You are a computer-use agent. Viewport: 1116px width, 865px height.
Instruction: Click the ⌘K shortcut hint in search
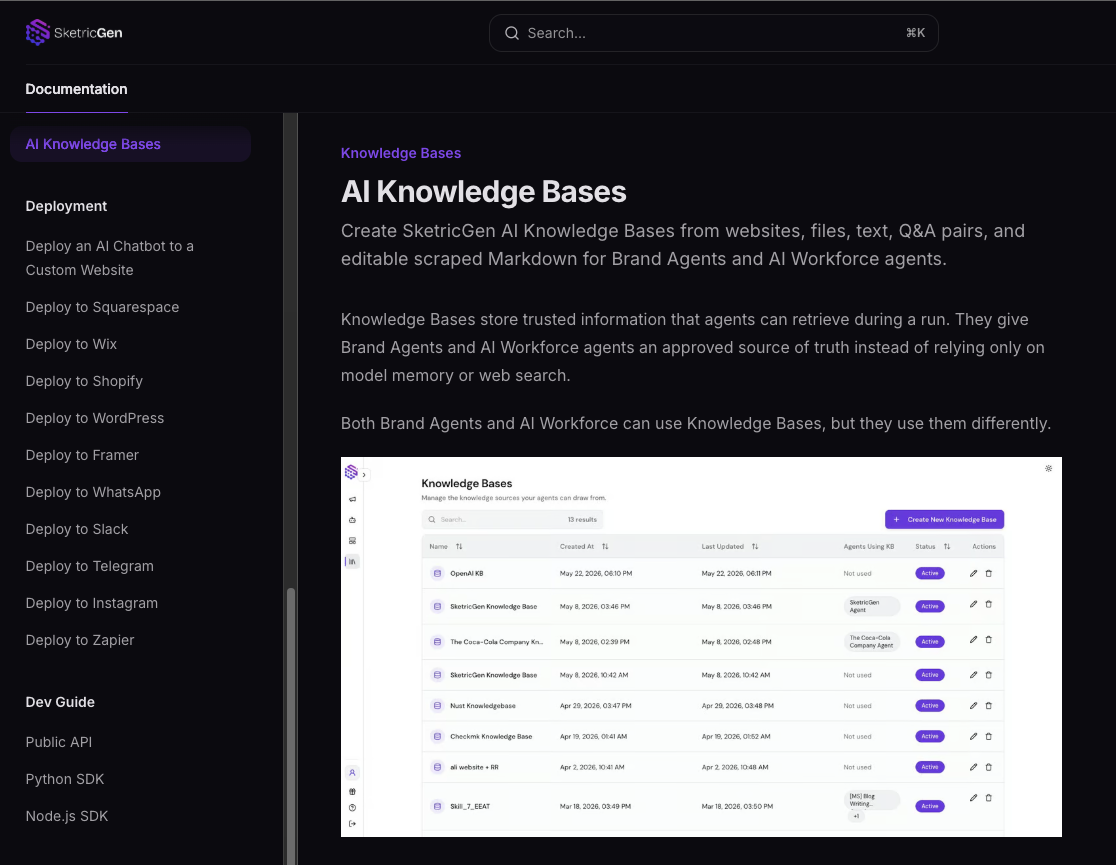click(915, 33)
